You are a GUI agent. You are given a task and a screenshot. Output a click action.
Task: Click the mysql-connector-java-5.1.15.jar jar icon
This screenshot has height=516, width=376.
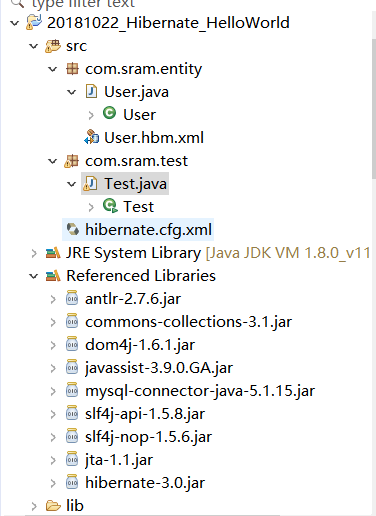point(72,390)
